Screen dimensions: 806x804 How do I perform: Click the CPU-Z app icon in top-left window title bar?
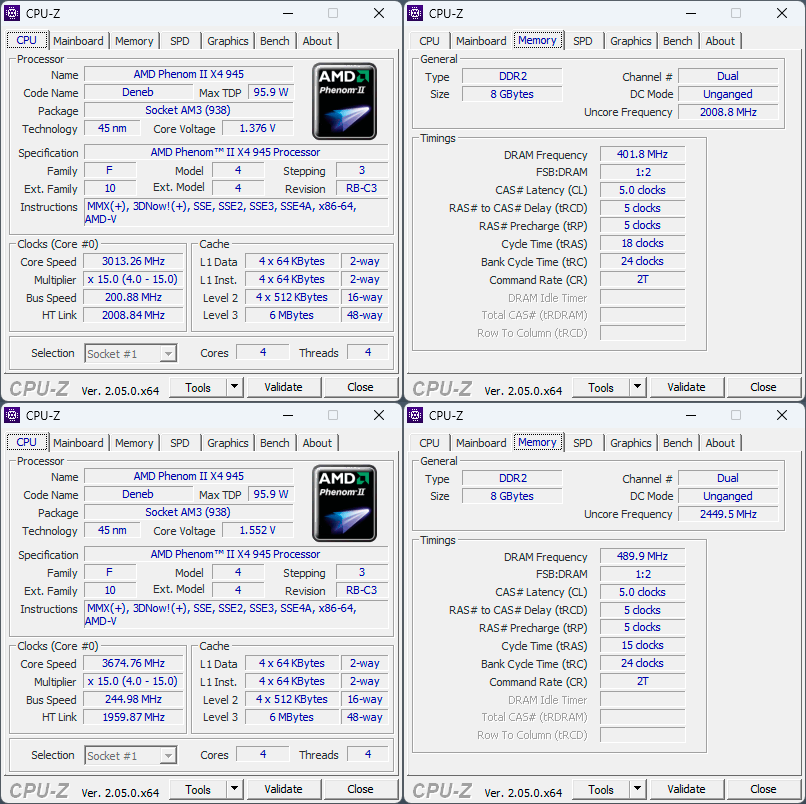click(x=12, y=13)
